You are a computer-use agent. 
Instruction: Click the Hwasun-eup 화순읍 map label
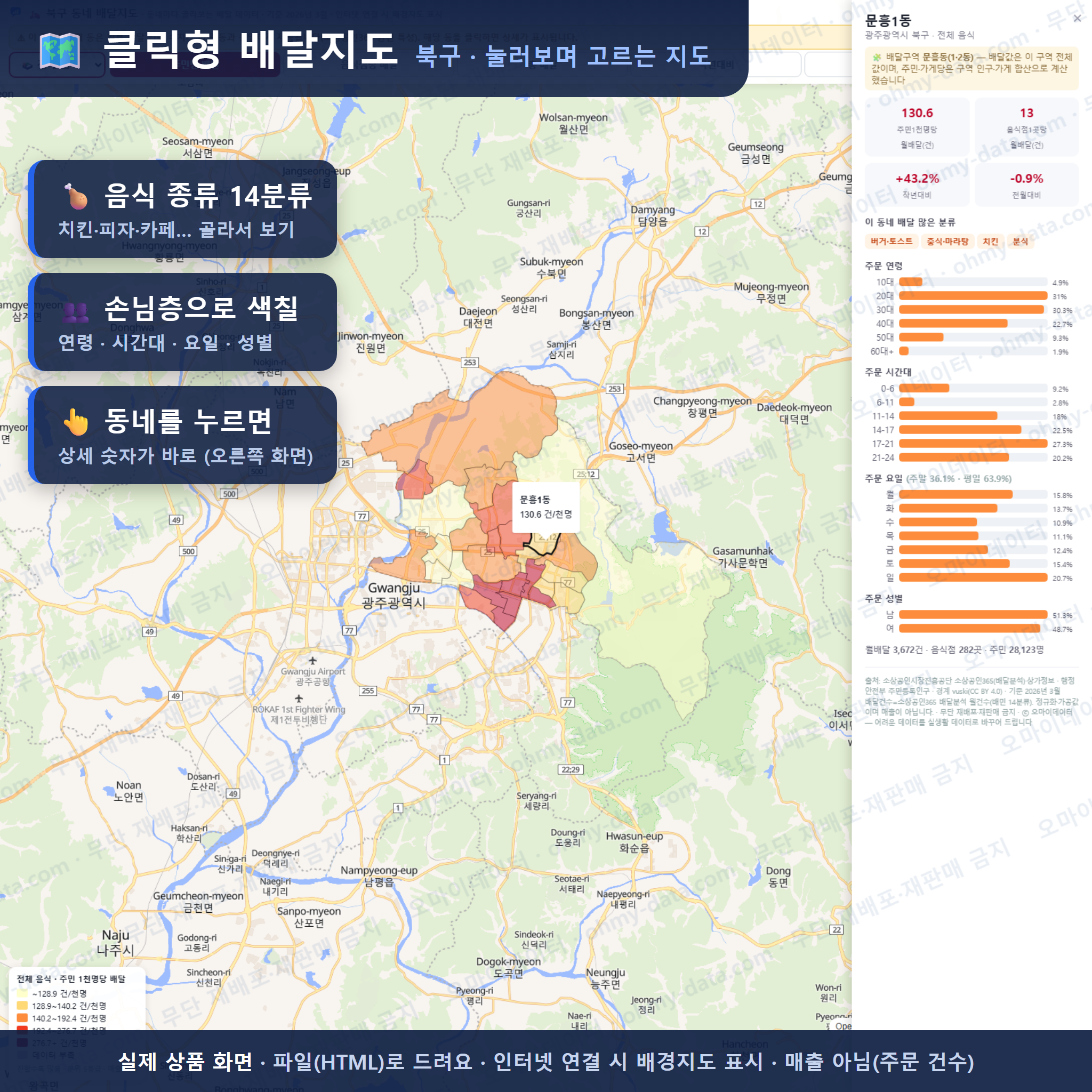(x=635, y=842)
